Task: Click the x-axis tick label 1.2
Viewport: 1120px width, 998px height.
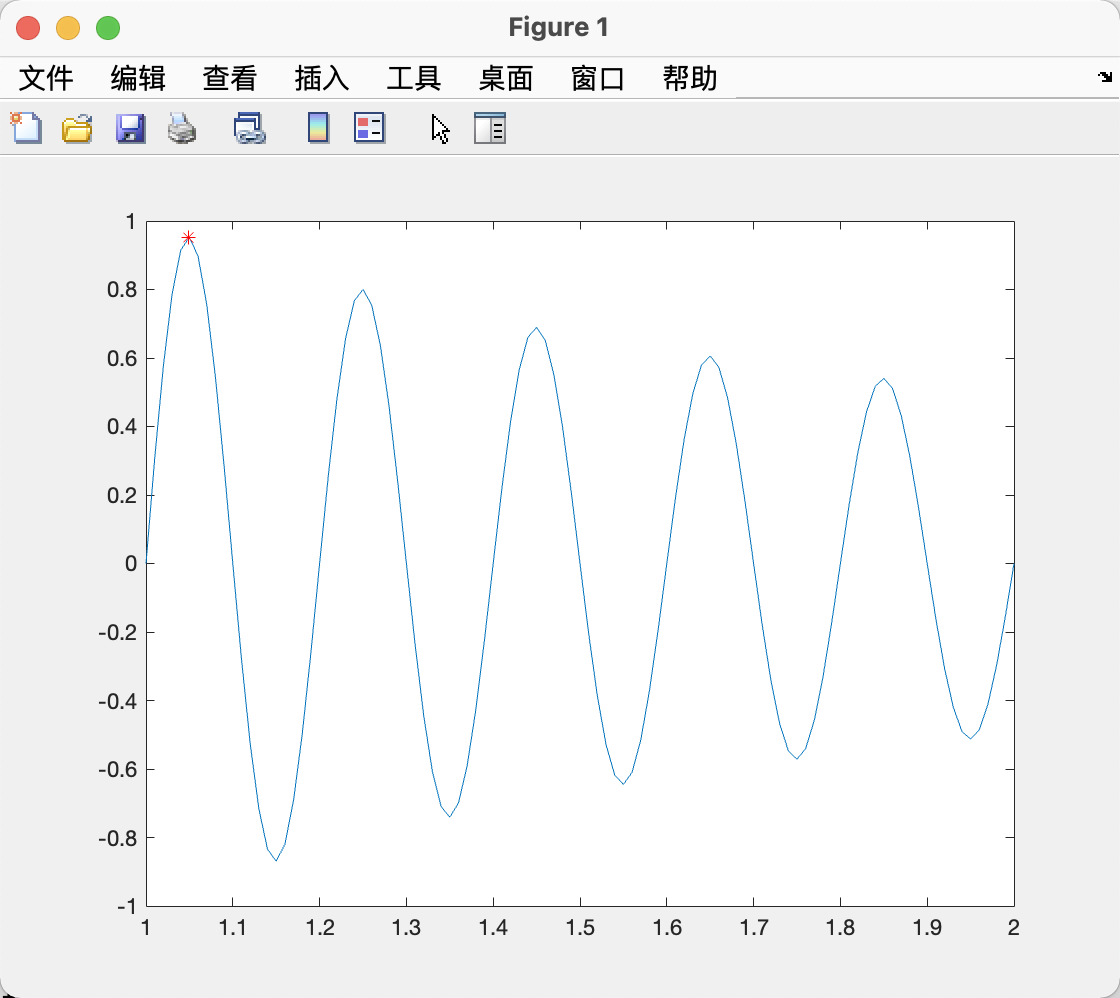Action: [319, 927]
